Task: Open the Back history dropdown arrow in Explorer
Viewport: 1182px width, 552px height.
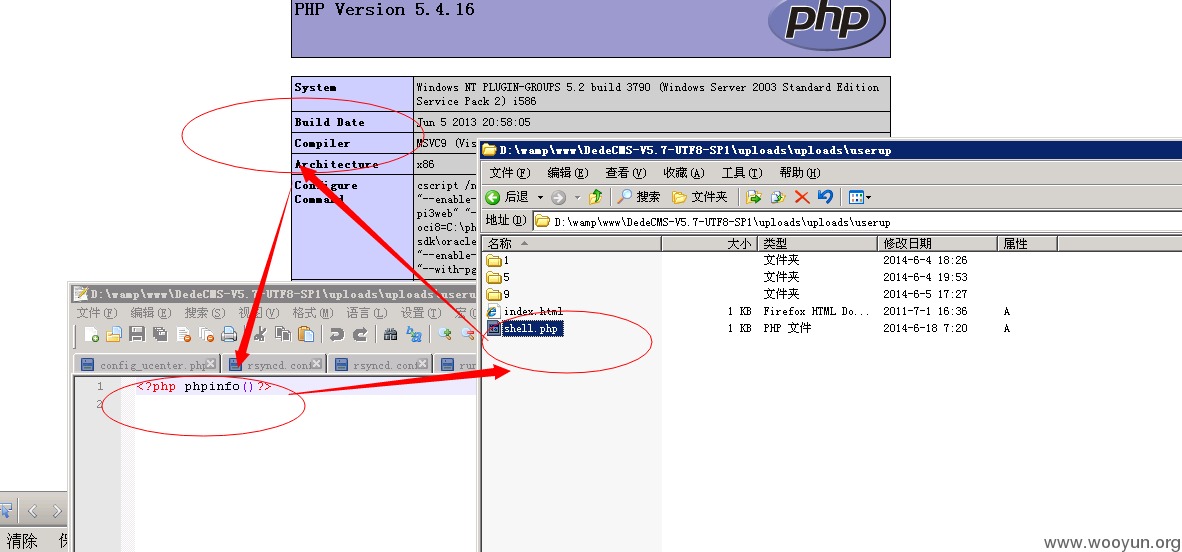Action: [x=540, y=198]
